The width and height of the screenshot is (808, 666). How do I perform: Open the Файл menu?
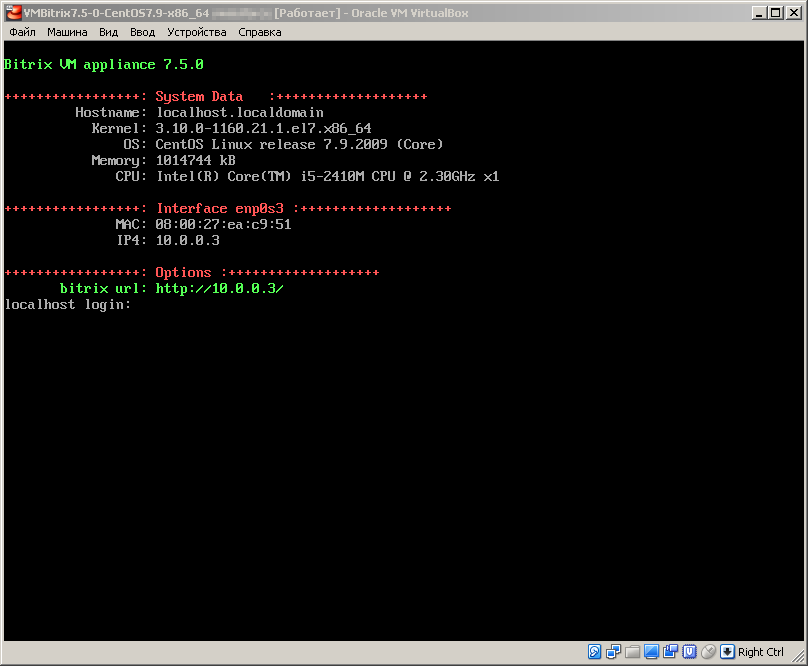pos(22,32)
